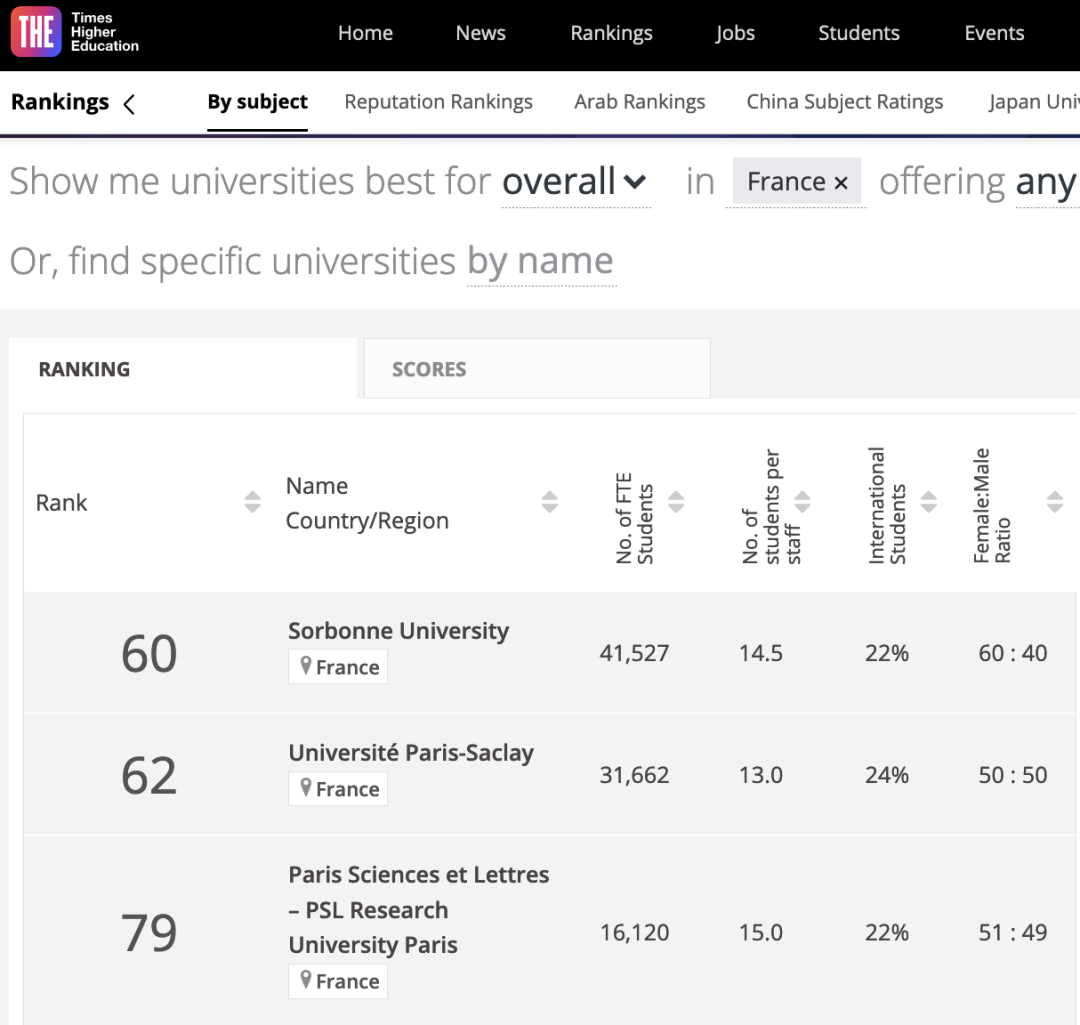1080x1025 pixels.
Task: Click the 13.0 students per staff value
Action: point(760,775)
